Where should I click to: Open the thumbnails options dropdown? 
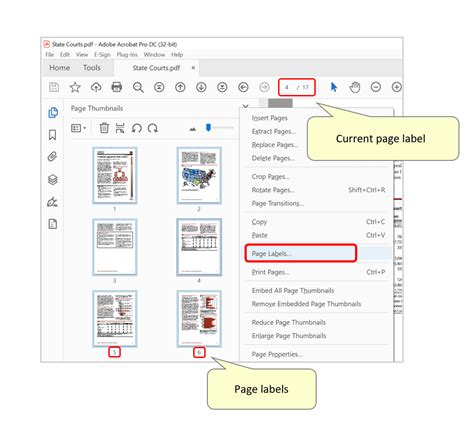(x=79, y=128)
